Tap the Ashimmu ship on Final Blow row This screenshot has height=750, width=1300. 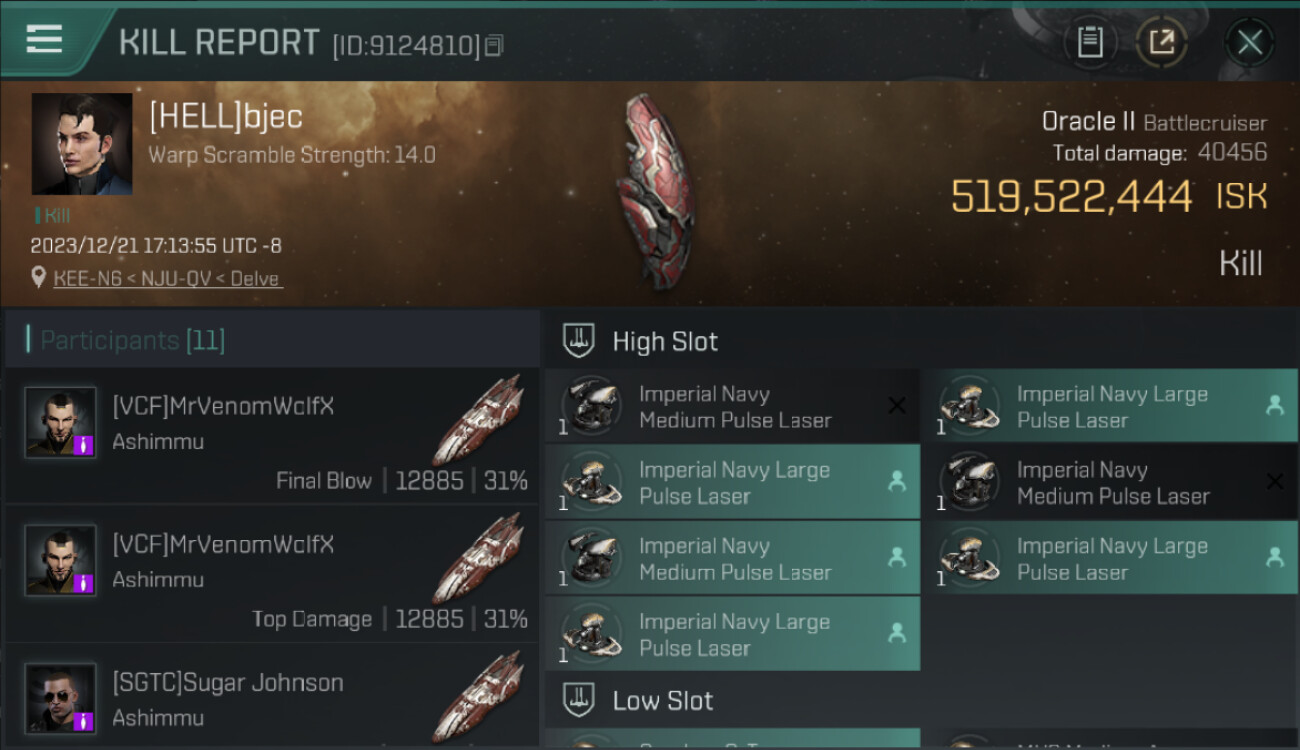pyautogui.click(x=478, y=420)
